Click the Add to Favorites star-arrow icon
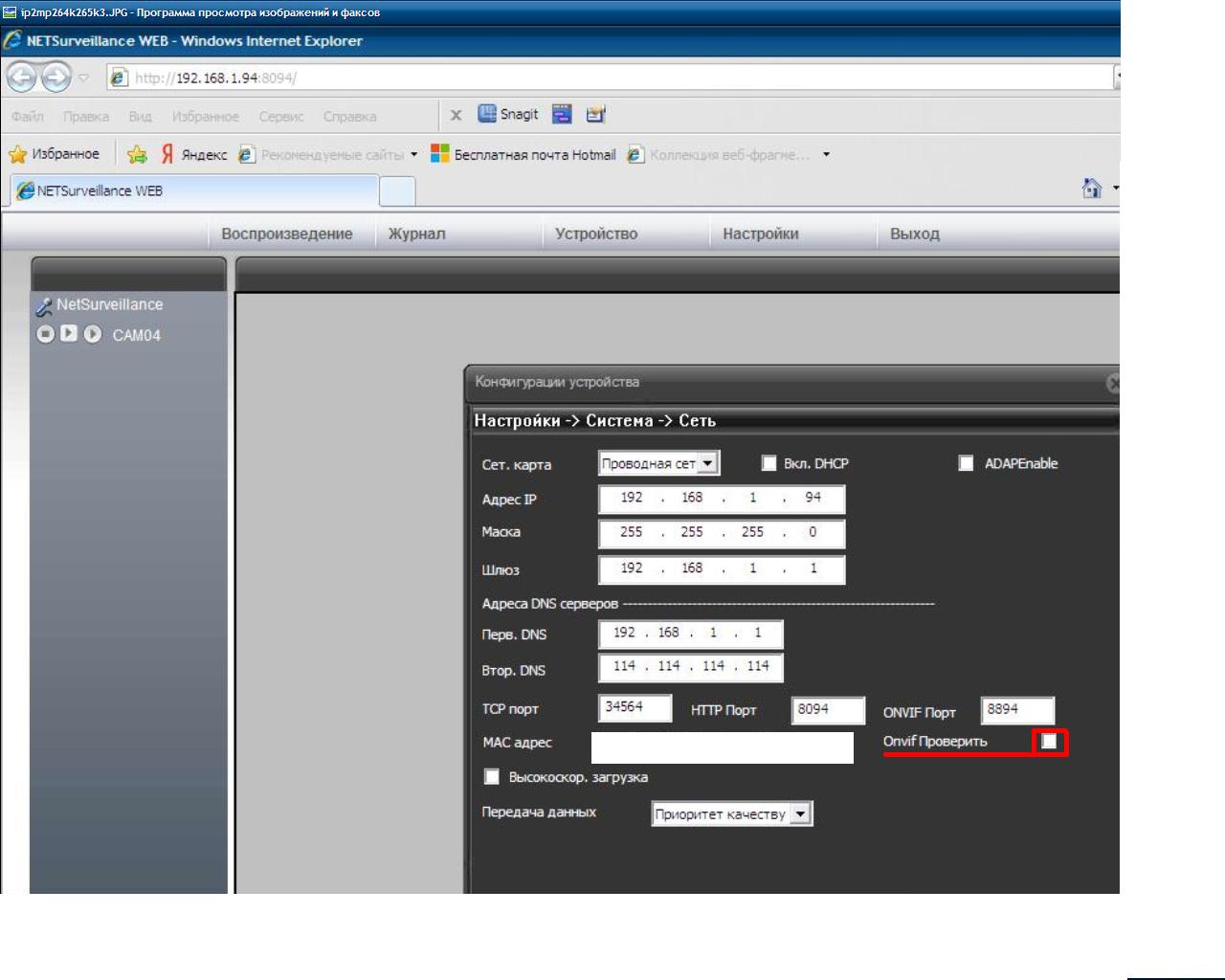Viewport: 1225px width, 980px height. pyautogui.click(x=138, y=154)
